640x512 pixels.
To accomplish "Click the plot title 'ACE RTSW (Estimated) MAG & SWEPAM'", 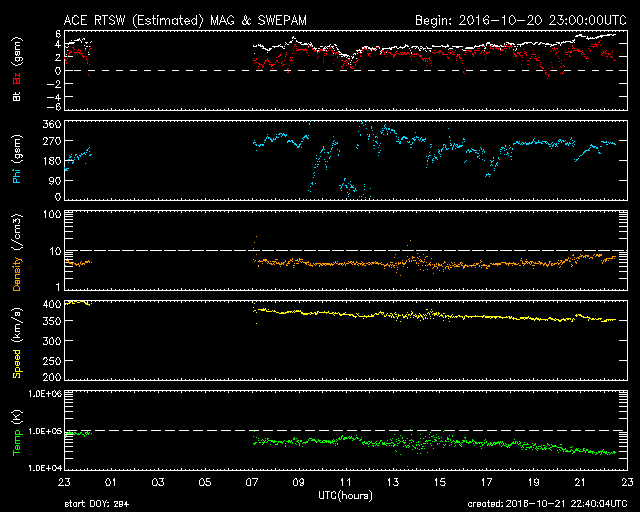I will click(x=185, y=20).
